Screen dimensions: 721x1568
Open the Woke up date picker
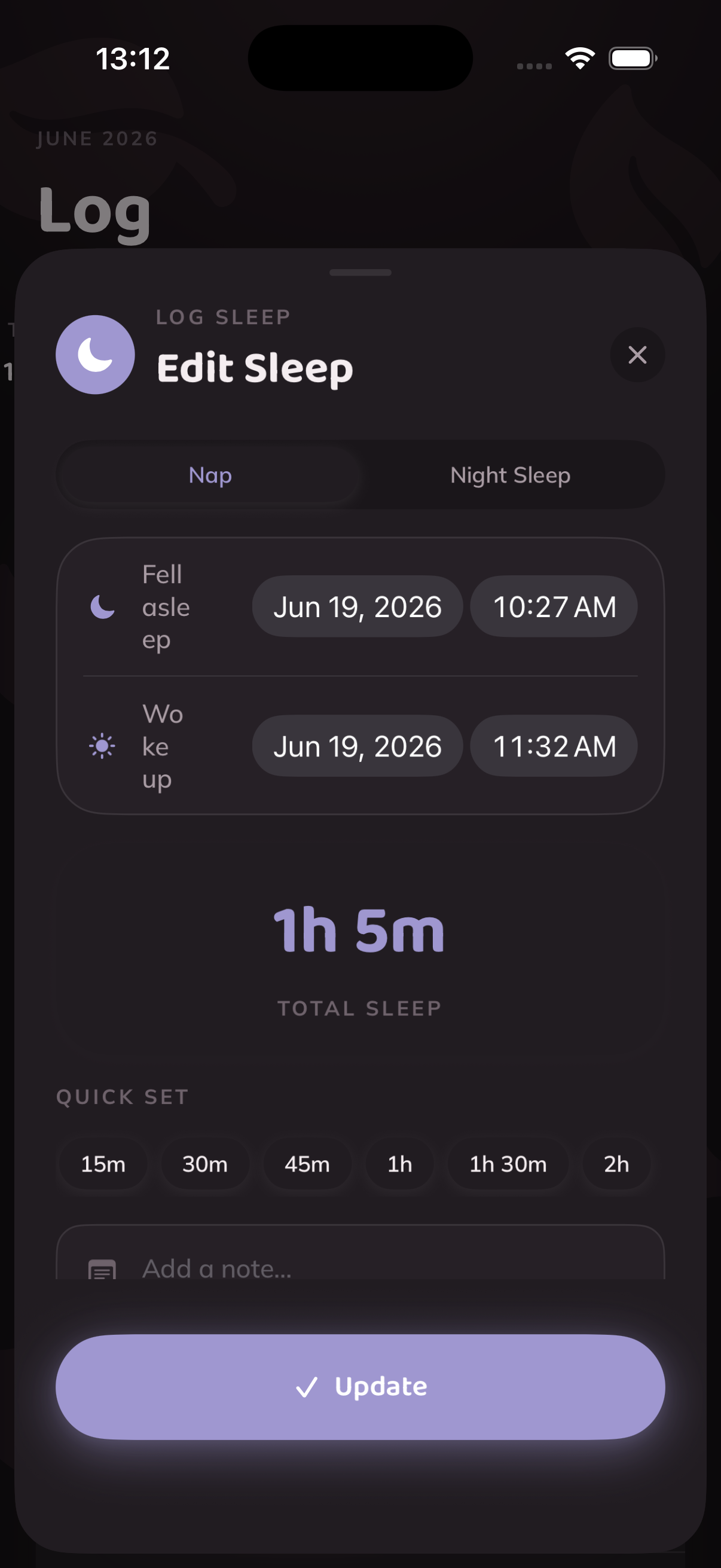click(358, 746)
